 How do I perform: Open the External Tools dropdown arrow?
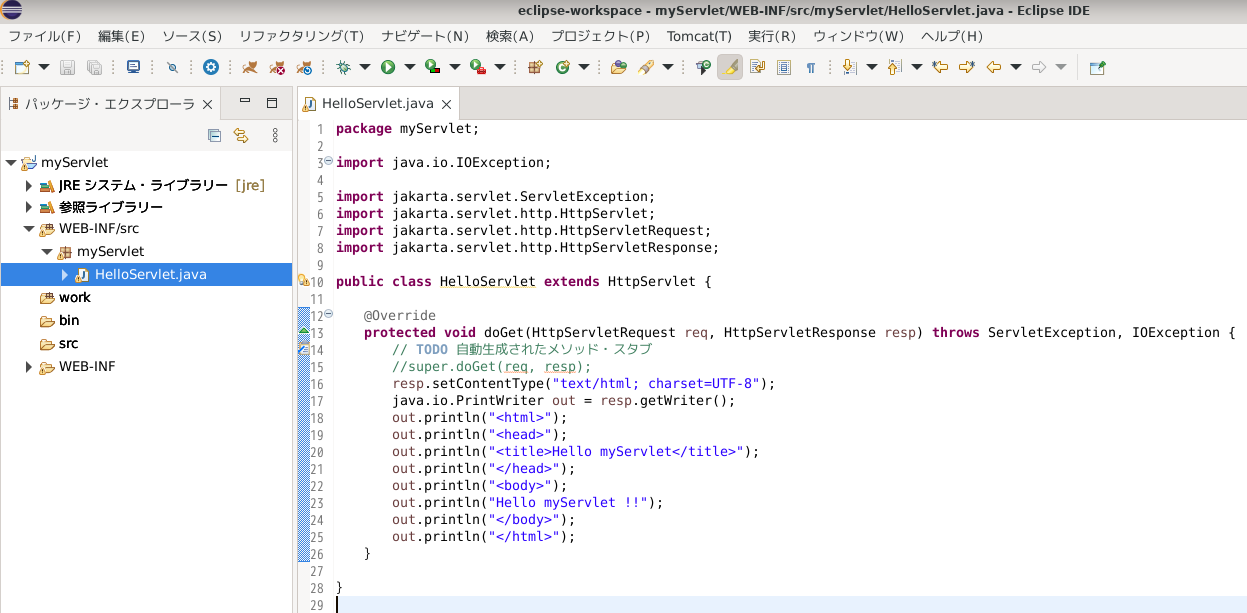click(500, 67)
